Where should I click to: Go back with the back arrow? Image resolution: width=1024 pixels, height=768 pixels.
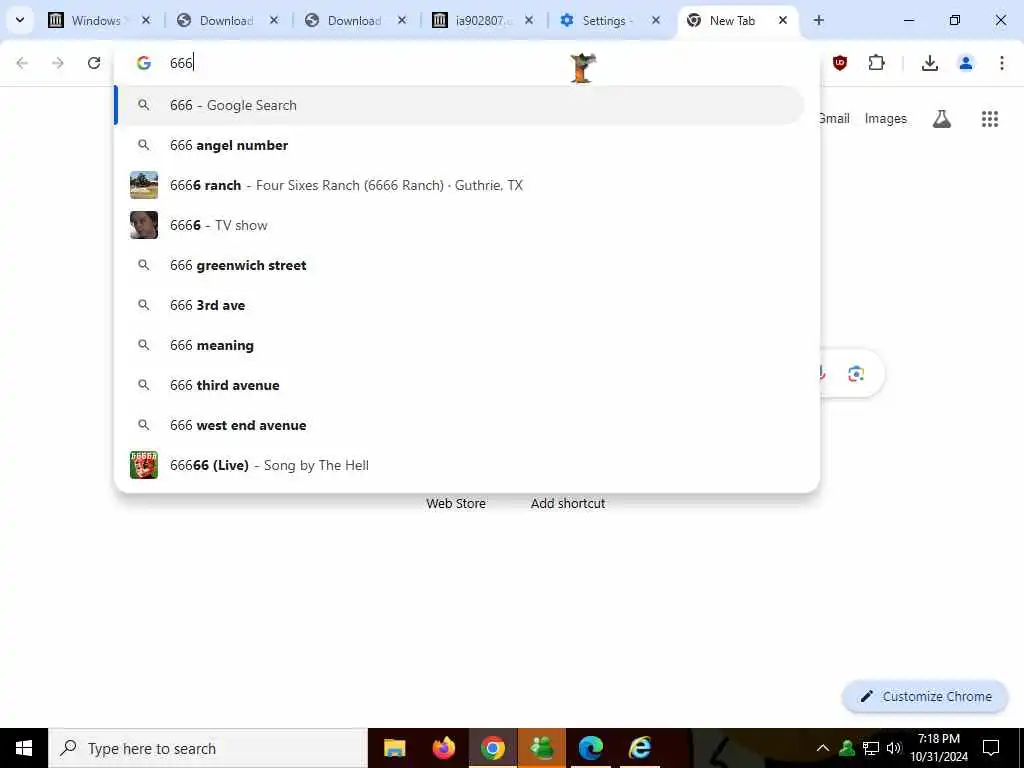(22, 63)
